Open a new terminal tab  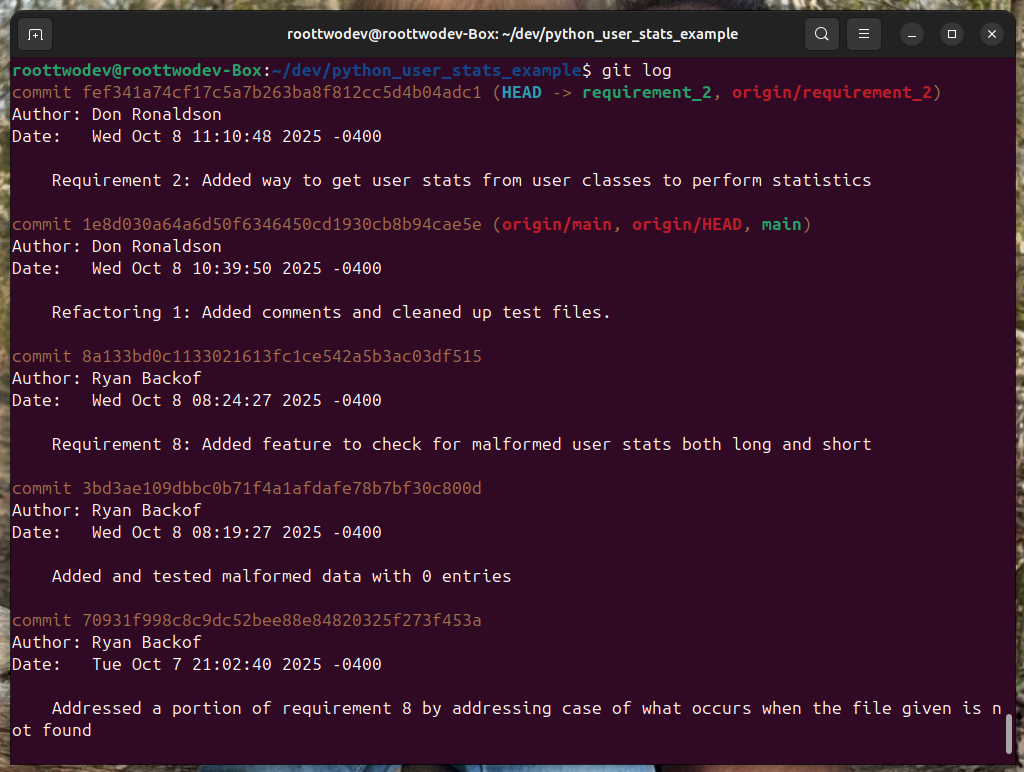[x=34, y=33]
